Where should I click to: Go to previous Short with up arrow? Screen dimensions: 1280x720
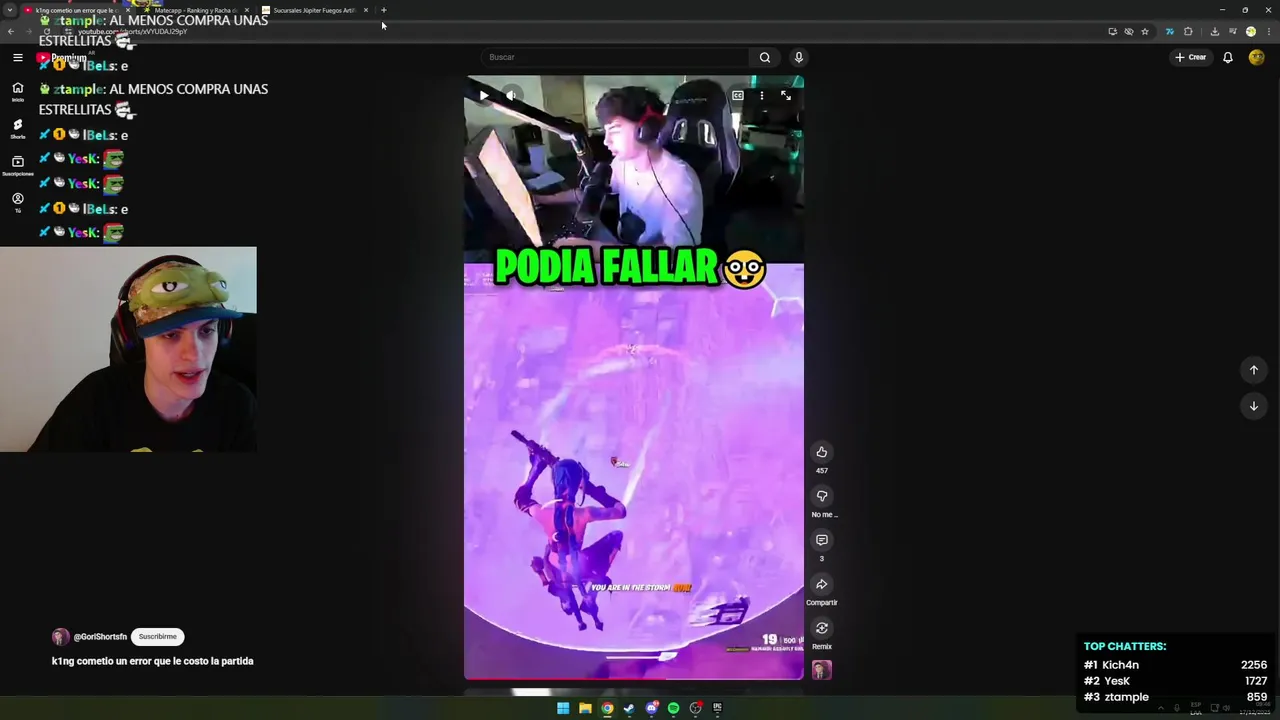click(1254, 370)
